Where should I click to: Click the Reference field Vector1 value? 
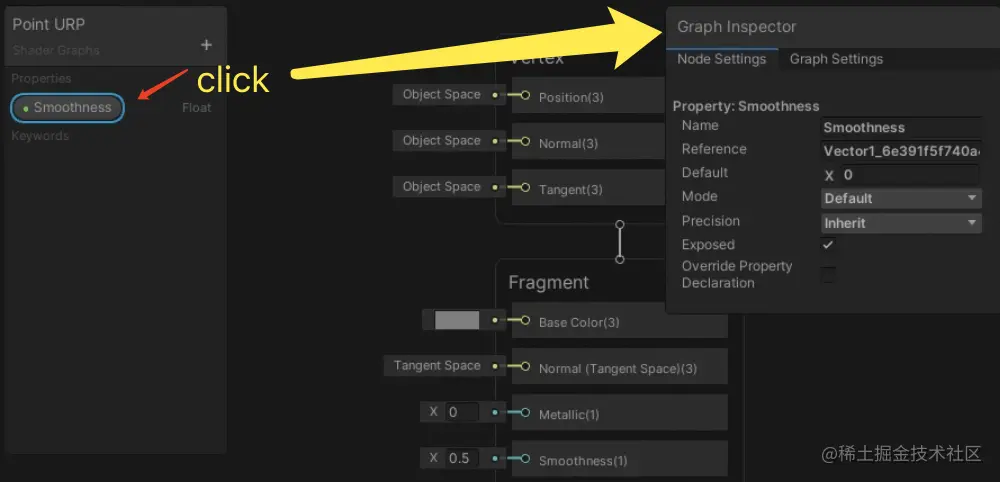tap(900, 152)
